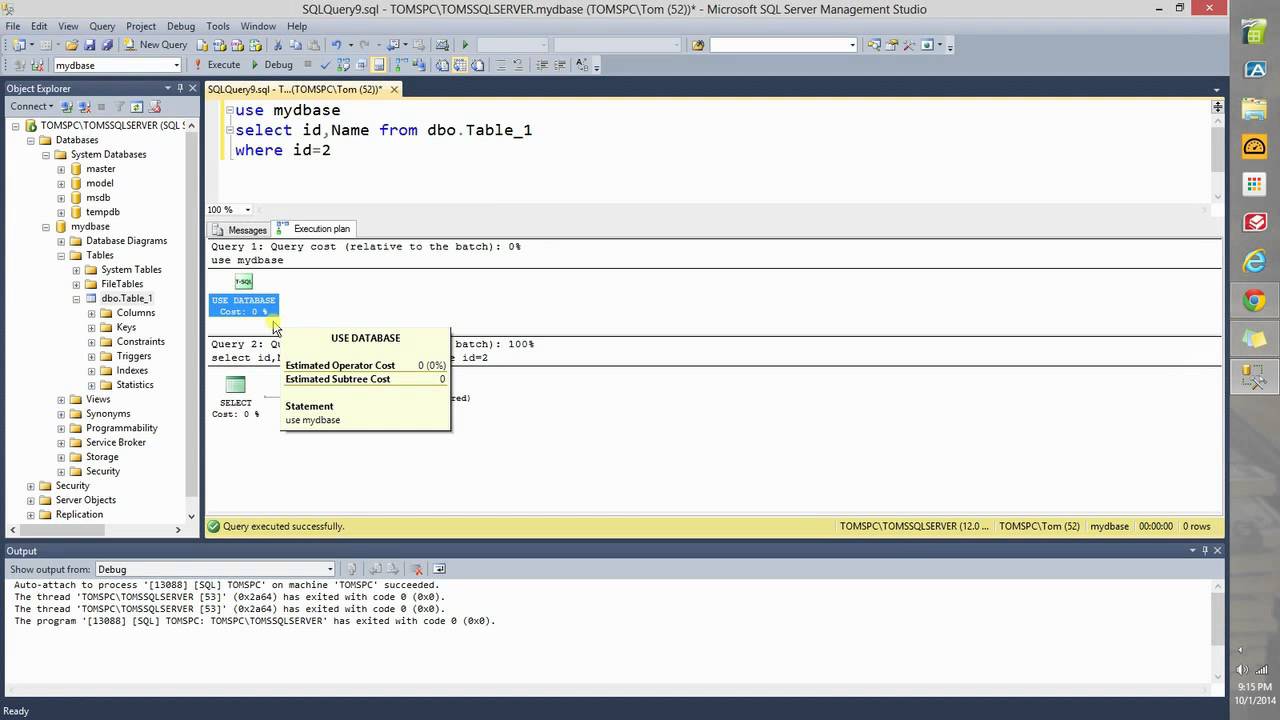Select the Replication tree item
The image size is (1280, 720).
[79, 514]
